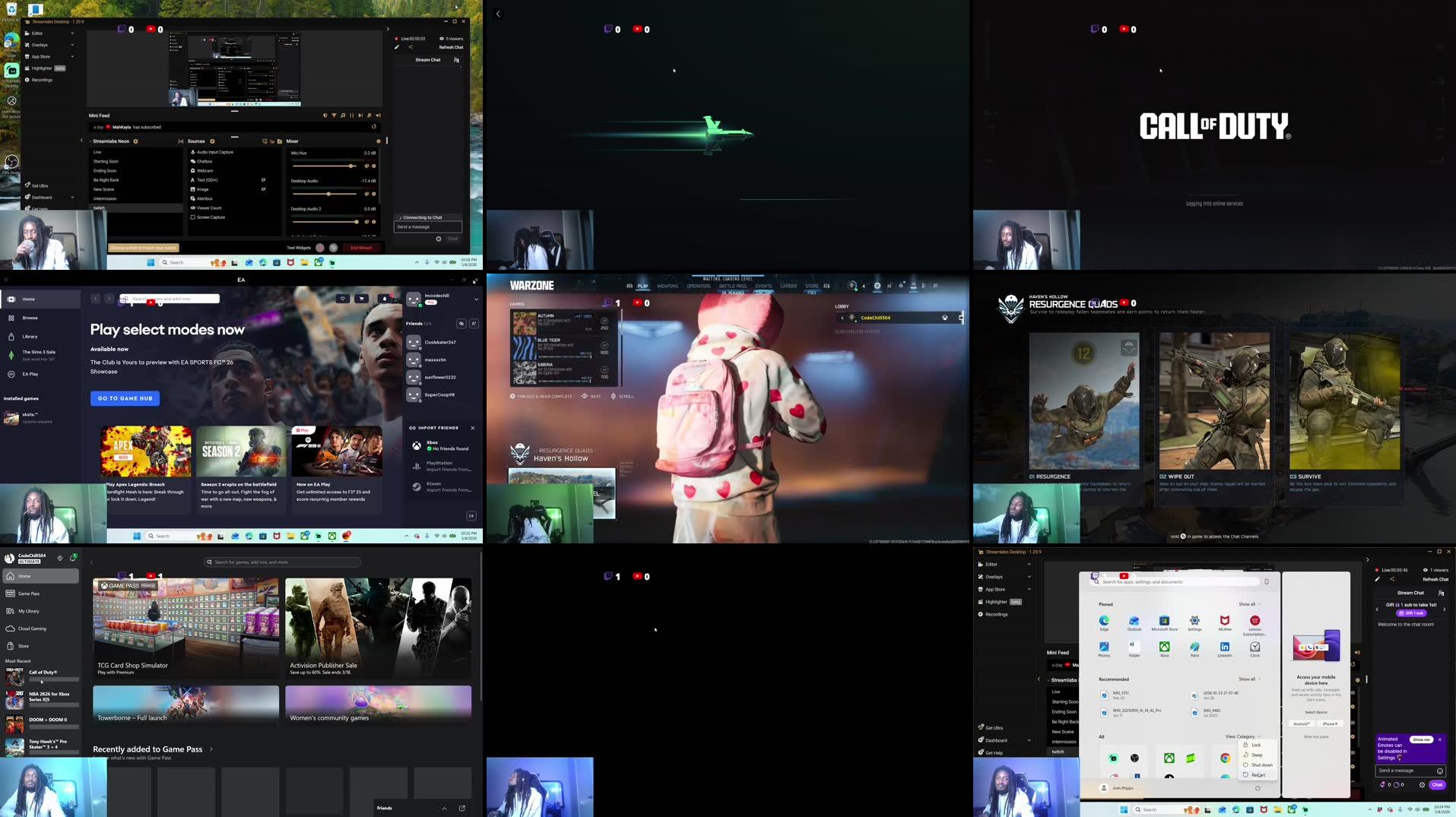Toggle visibility of the Image source
1456x817 pixels.
click(263, 189)
